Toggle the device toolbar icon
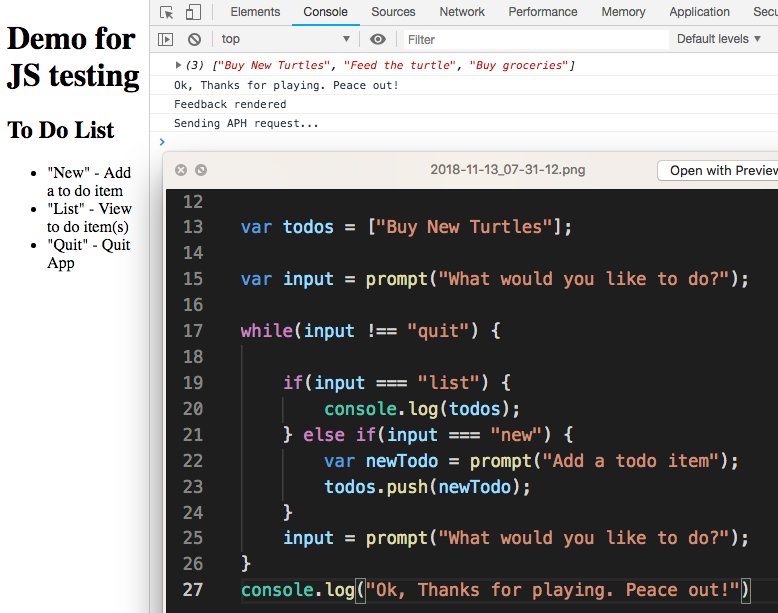 pos(194,12)
